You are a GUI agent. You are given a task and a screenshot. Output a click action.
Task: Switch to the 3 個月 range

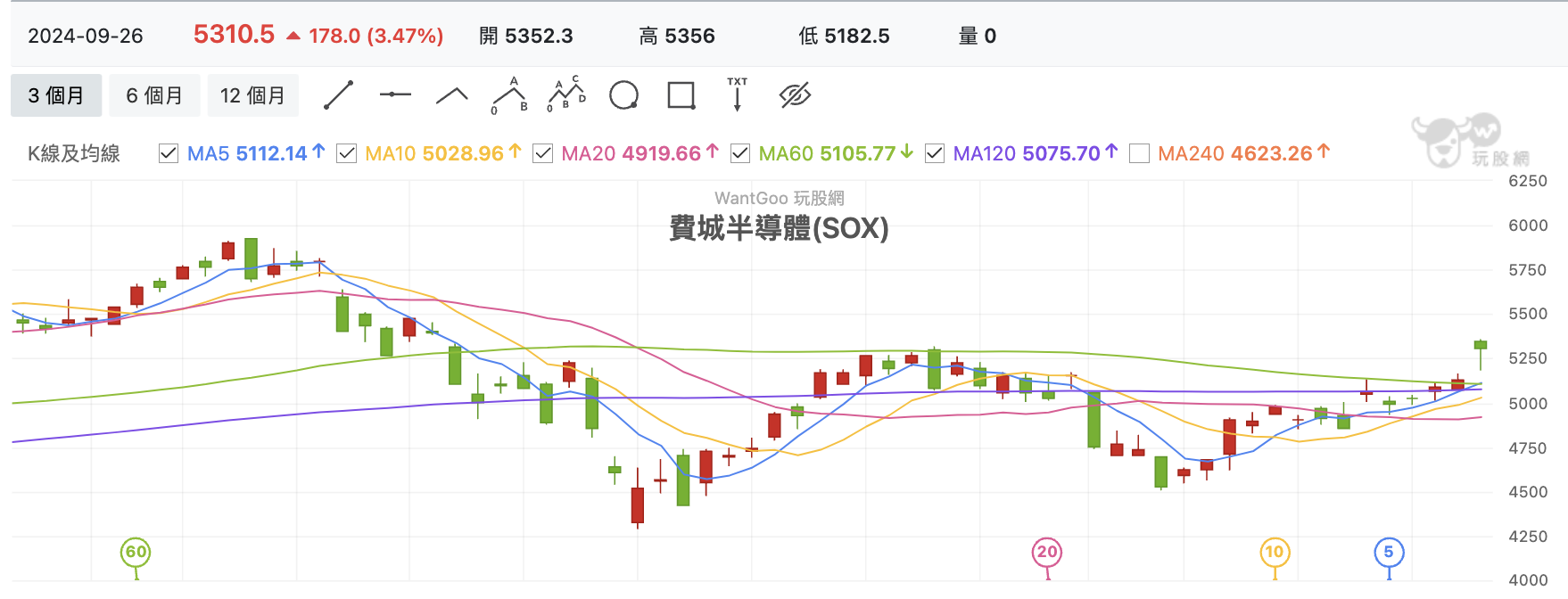click(x=56, y=95)
